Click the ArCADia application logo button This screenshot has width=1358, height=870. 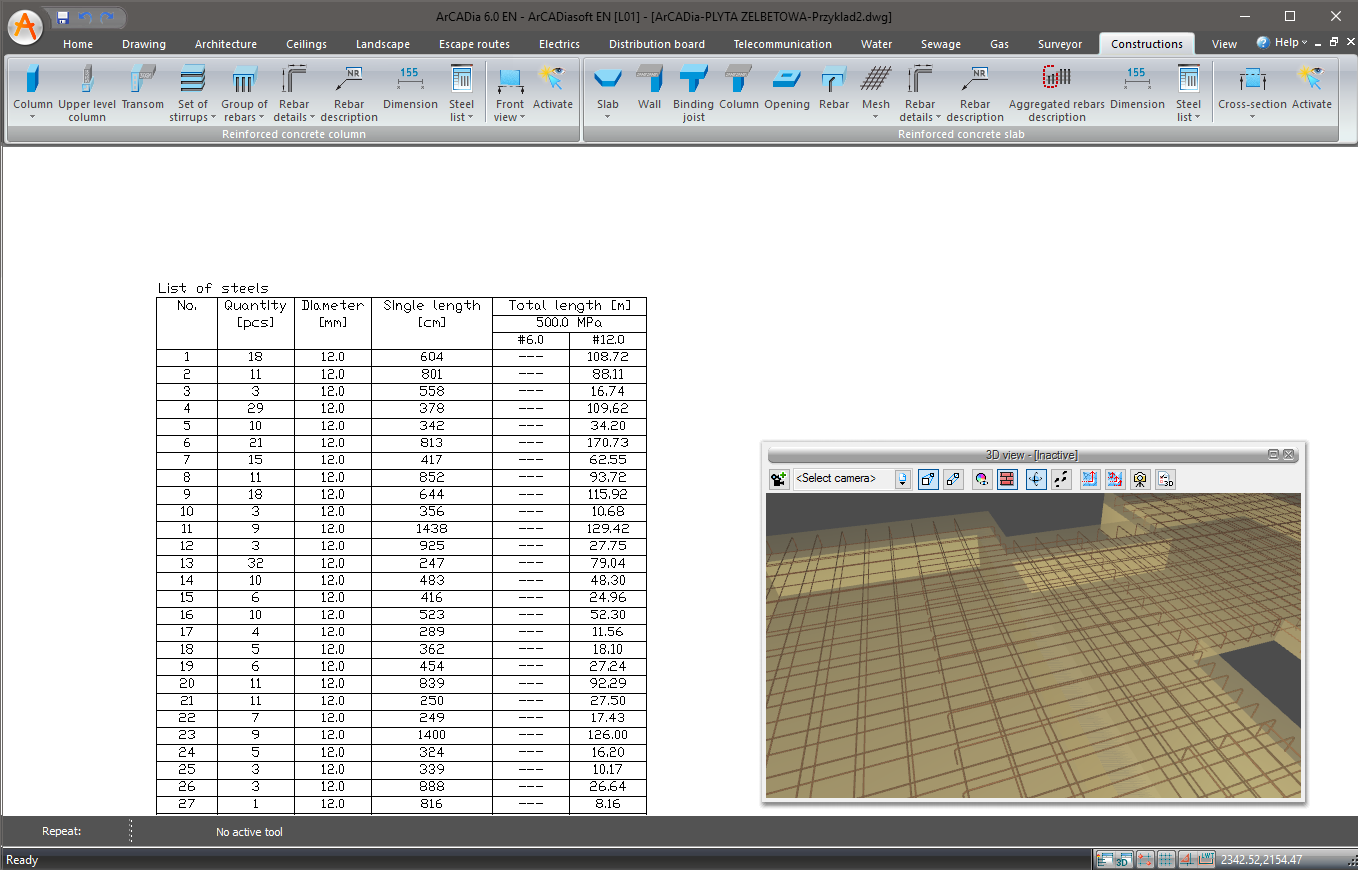pos(25,26)
